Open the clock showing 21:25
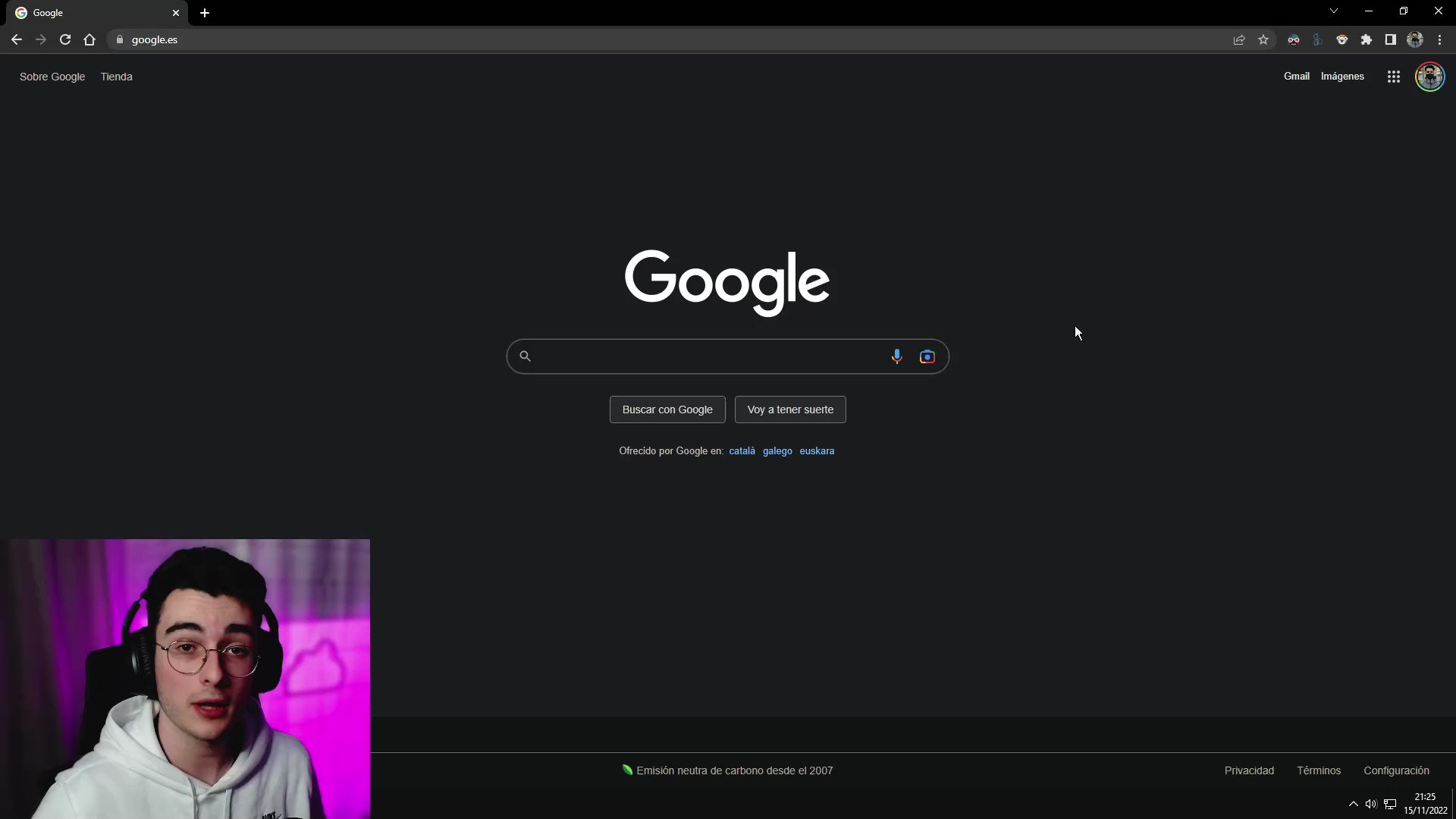 tap(1425, 804)
